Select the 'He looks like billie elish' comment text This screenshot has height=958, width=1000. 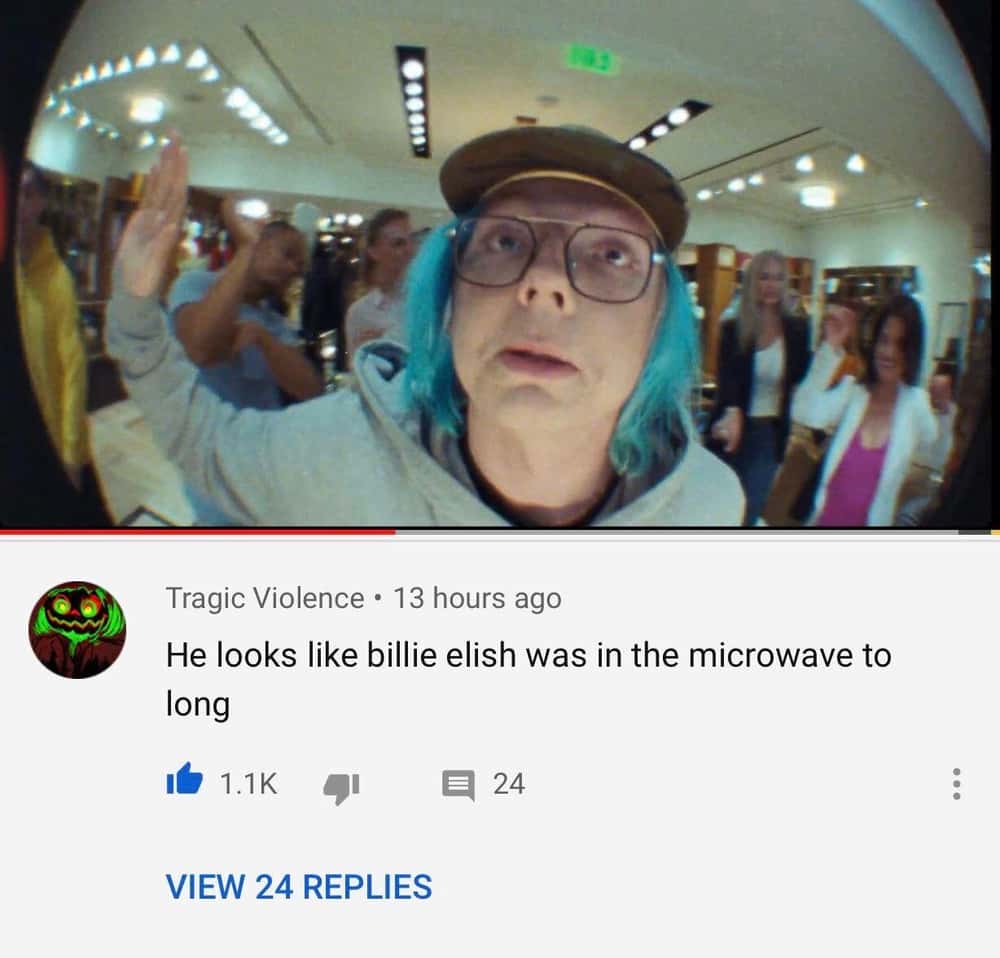[x=529, y=680]
